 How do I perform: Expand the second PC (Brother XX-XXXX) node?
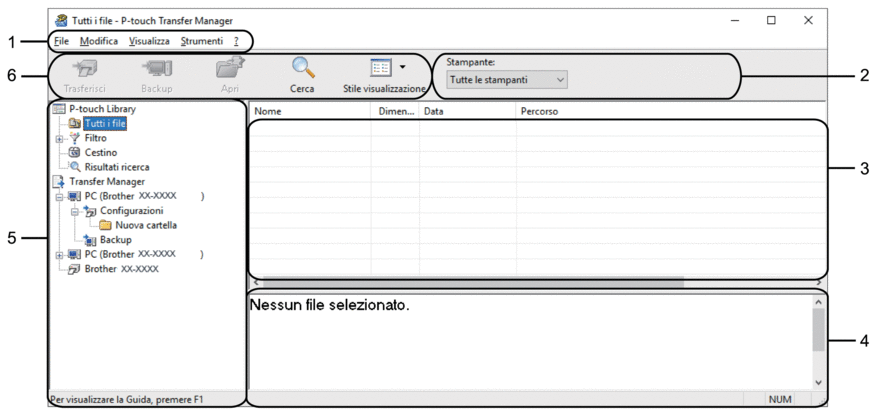click(58, 255)
